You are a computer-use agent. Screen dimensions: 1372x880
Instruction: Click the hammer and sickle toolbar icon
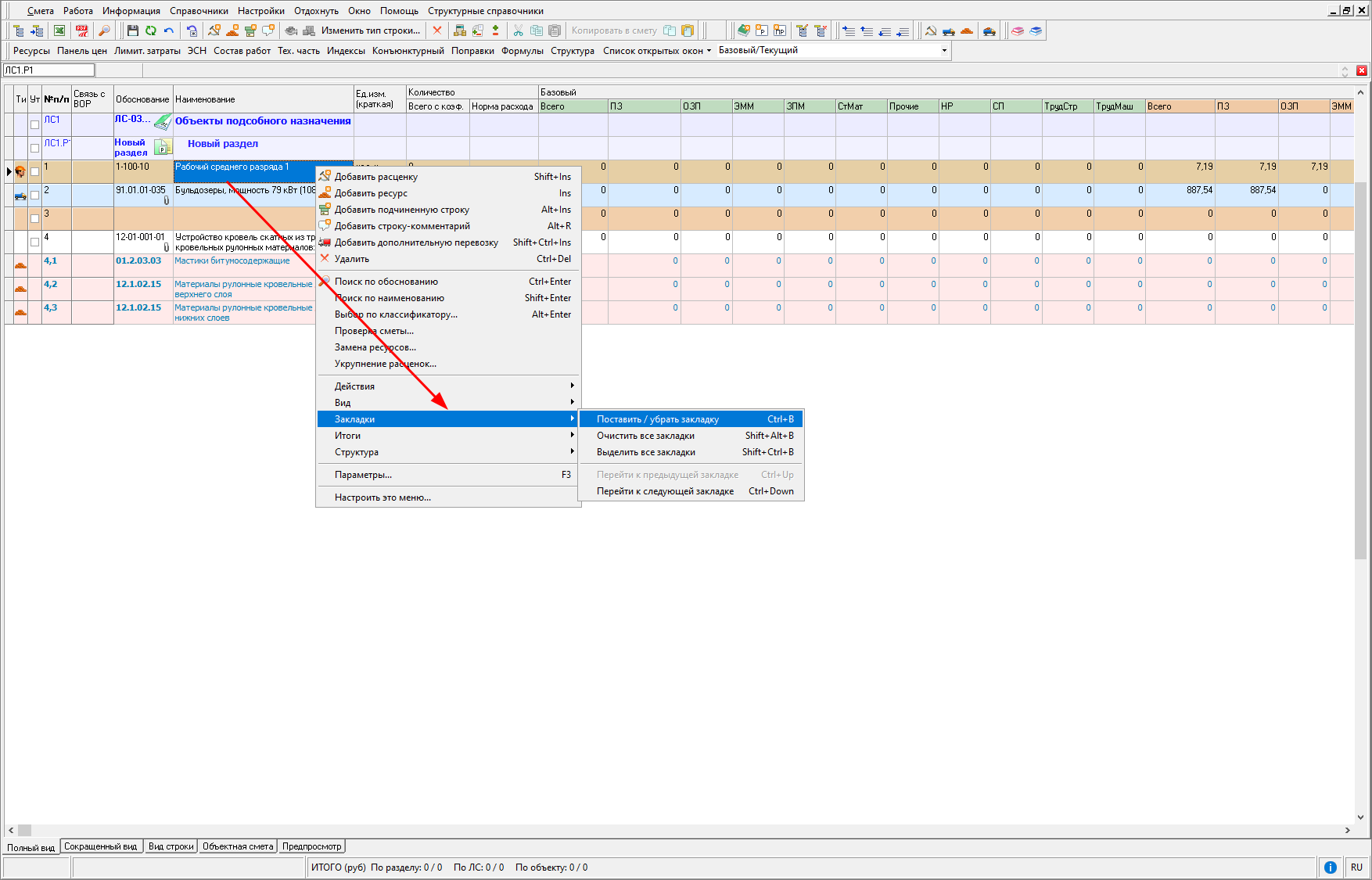point(930,31)
